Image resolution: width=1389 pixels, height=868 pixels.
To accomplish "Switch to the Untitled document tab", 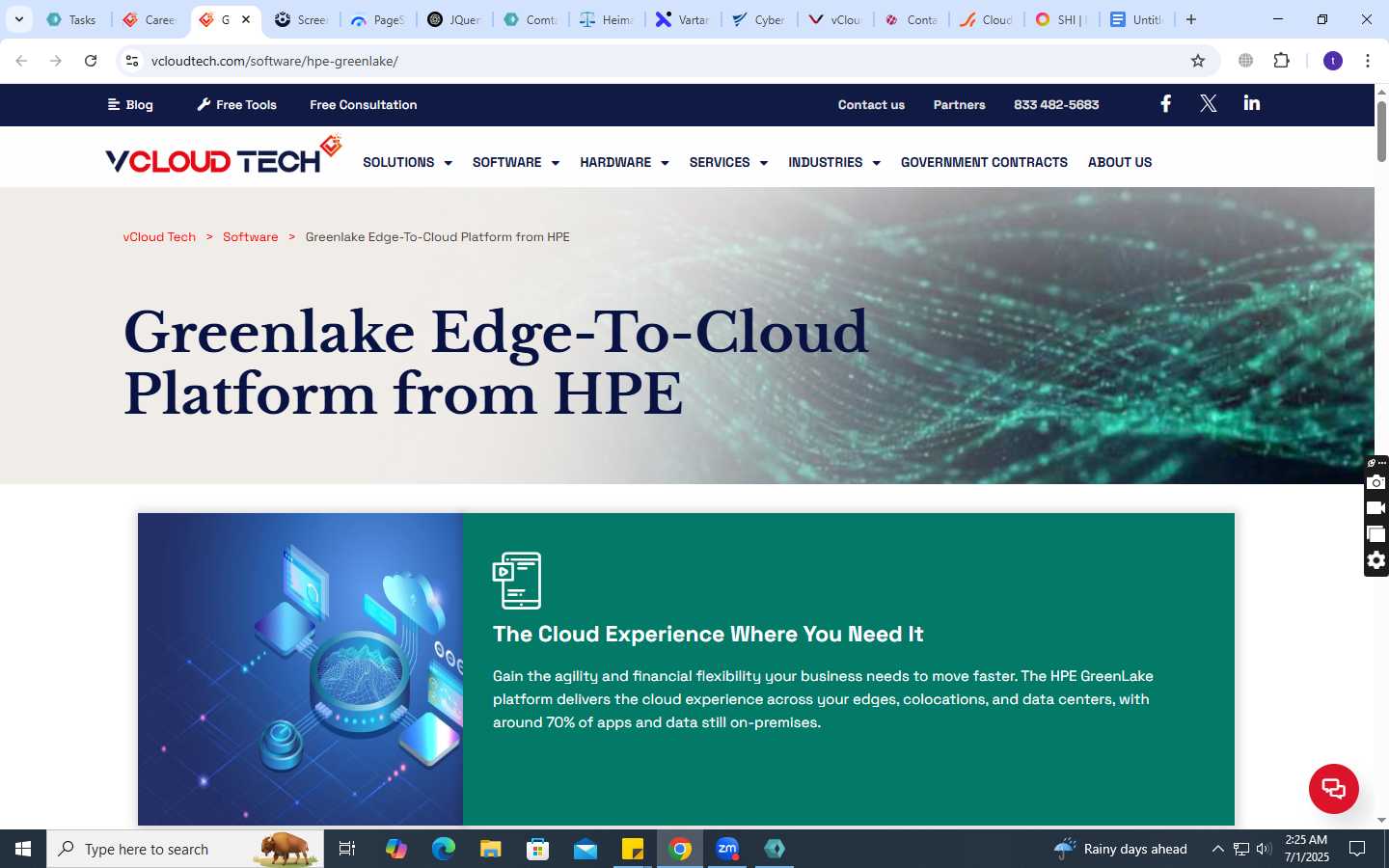I will [x=1138, y=19].
